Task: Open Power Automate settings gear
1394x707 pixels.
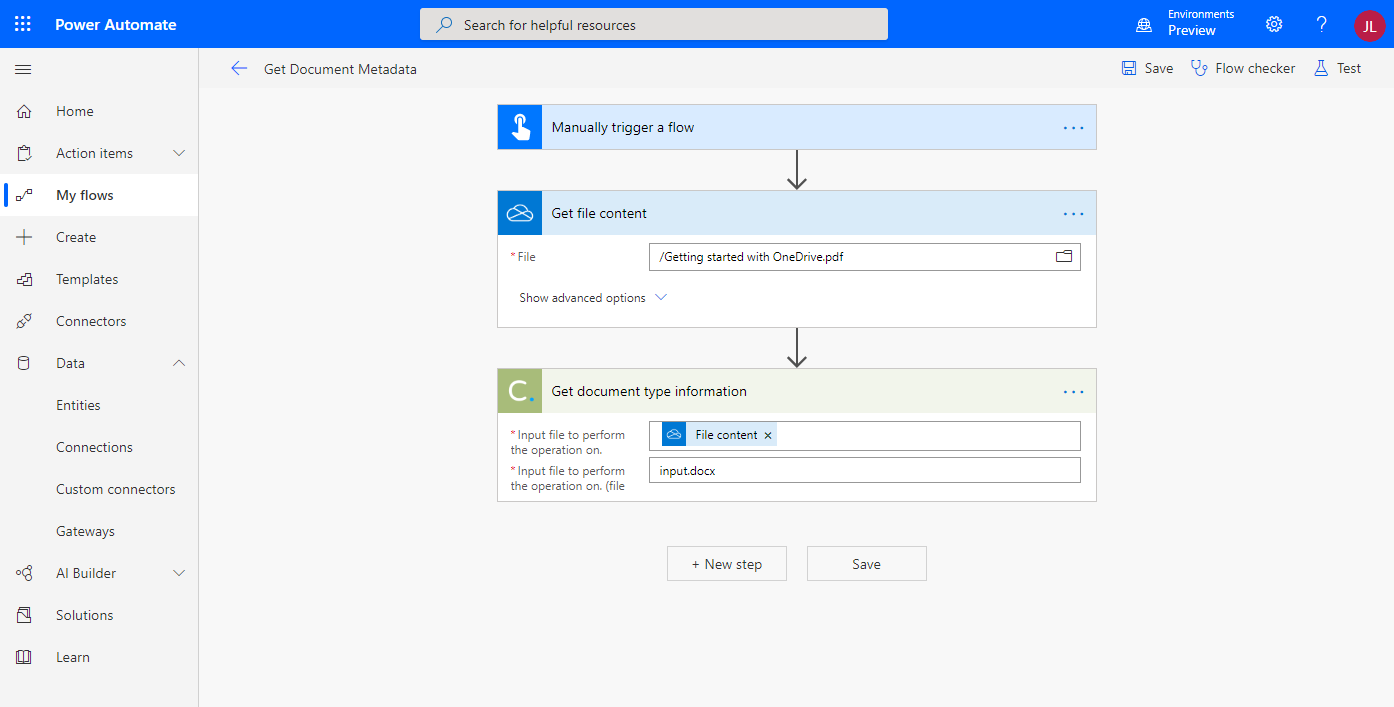Action: pos(1273,24)
